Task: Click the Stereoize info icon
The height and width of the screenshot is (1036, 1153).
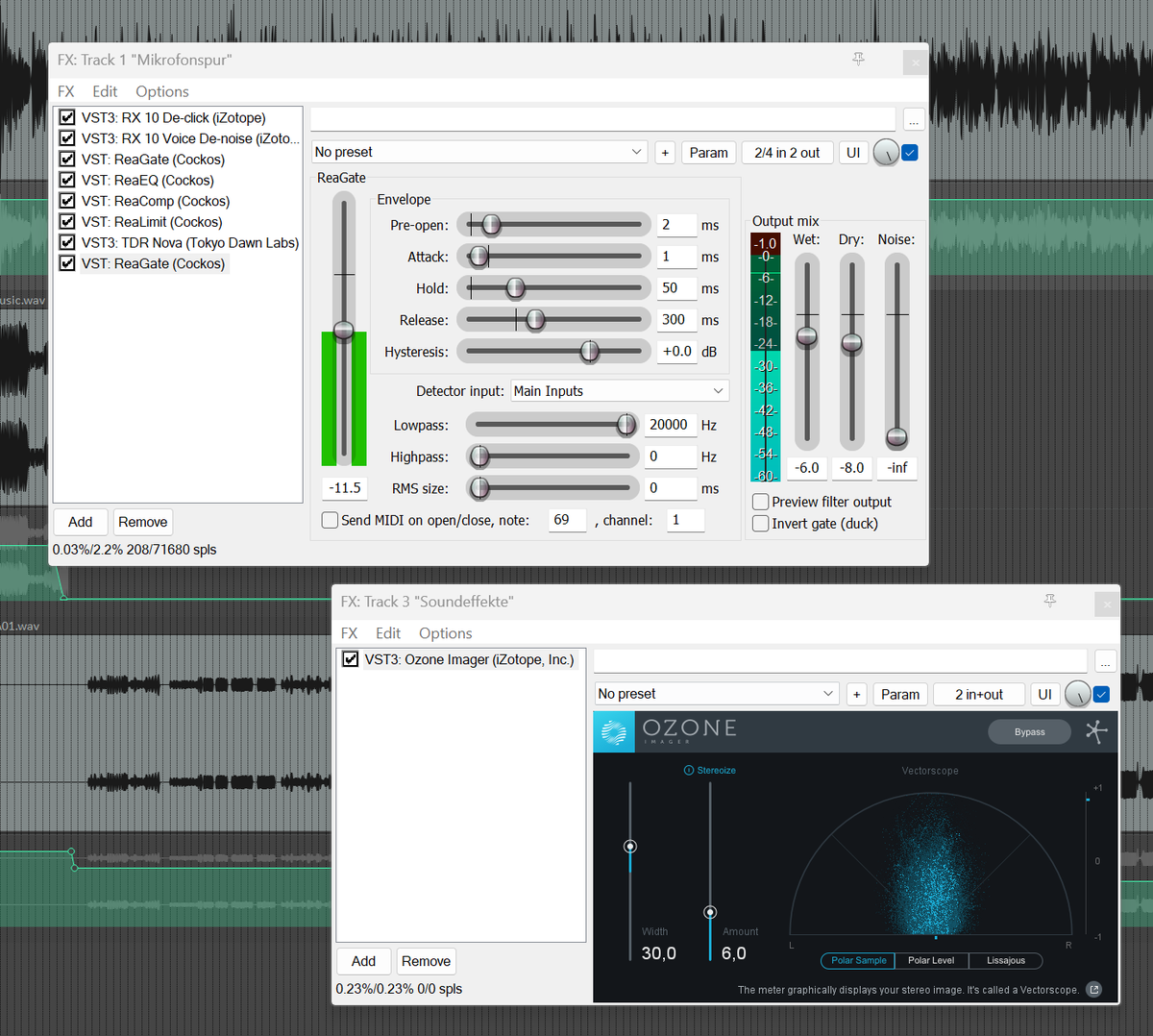Action: (688, 771)
